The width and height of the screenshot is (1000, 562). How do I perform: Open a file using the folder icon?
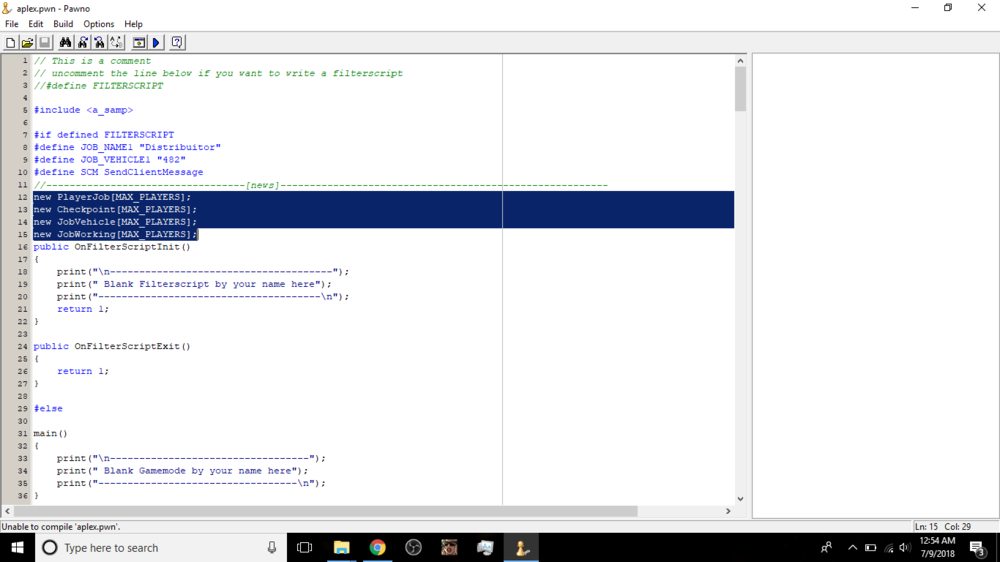click(27, 43)
